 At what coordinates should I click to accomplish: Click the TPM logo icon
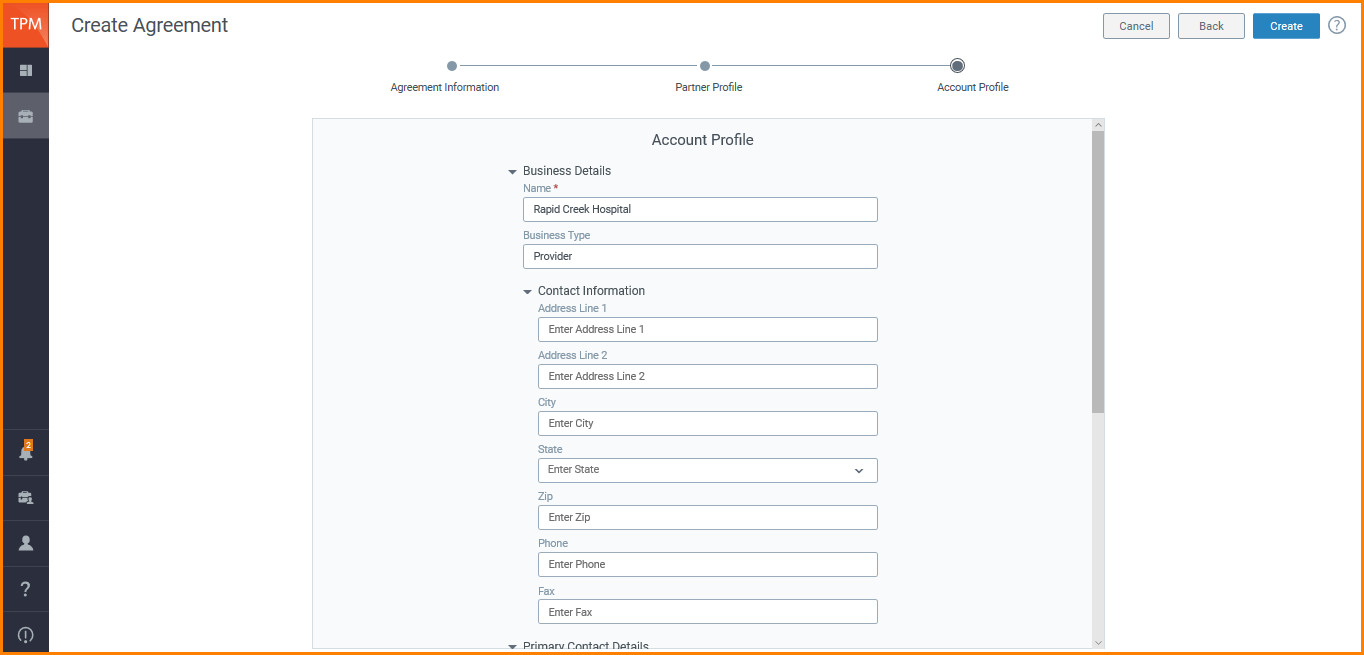[x=26, y=25]
